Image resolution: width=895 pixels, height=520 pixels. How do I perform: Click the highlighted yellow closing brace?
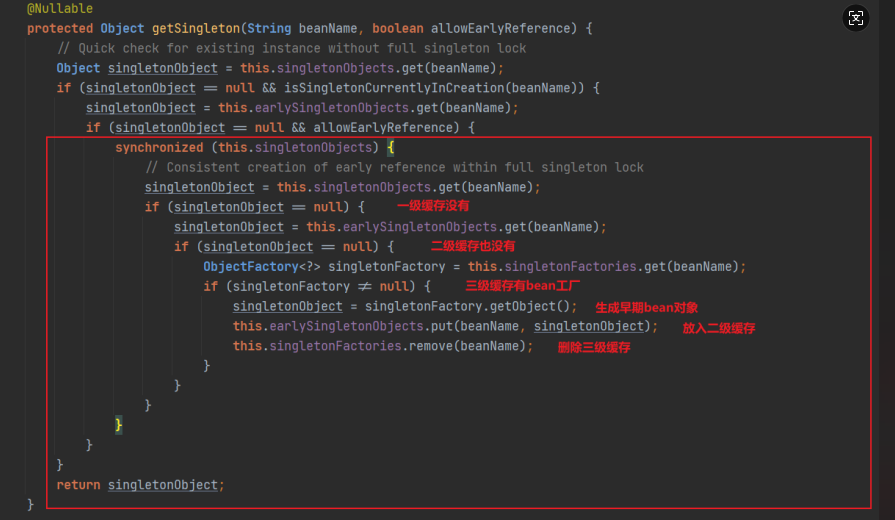(119, 425)
